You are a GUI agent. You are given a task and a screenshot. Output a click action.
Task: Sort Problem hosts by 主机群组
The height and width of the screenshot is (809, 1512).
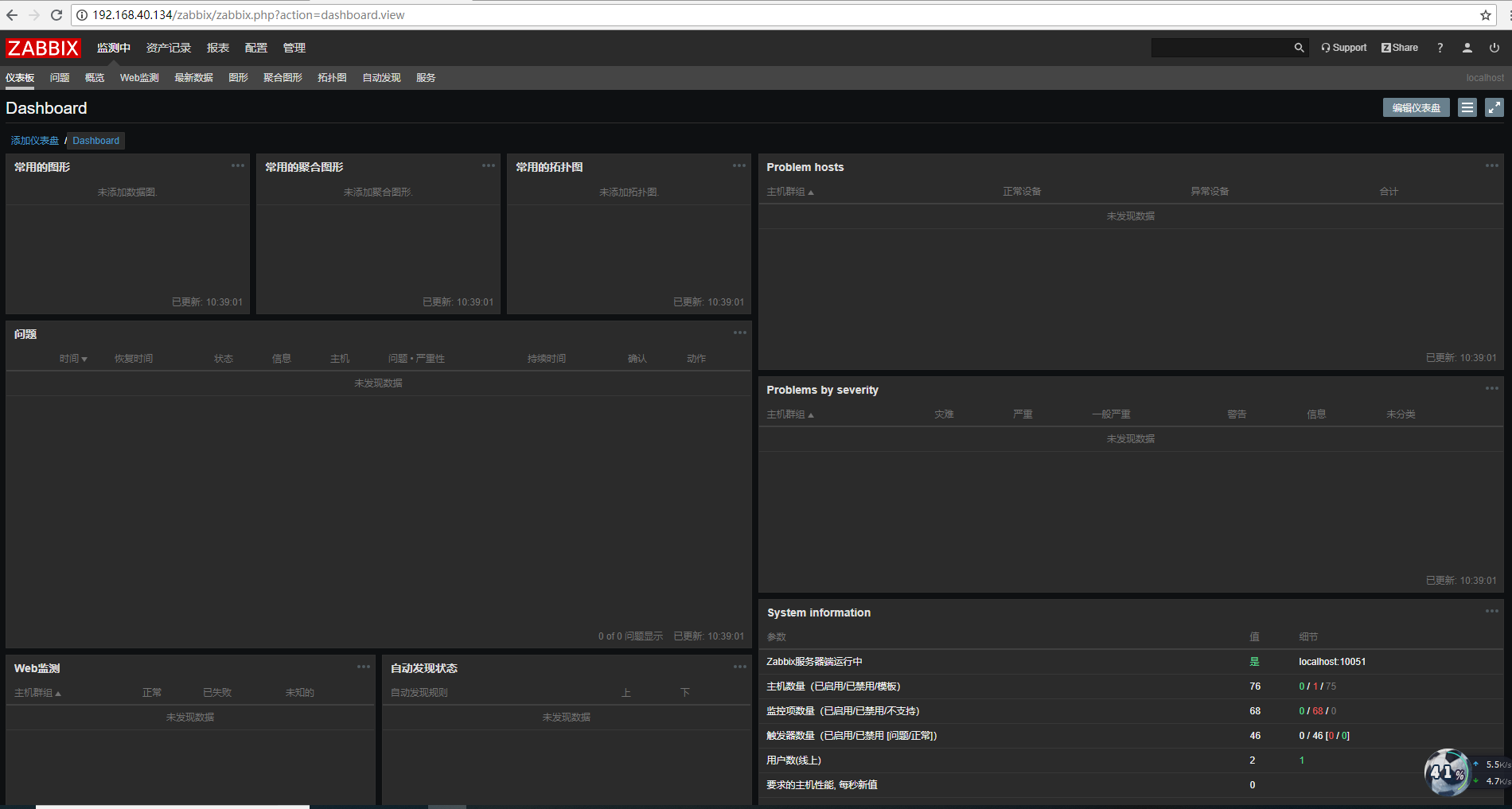click(789, 192)
